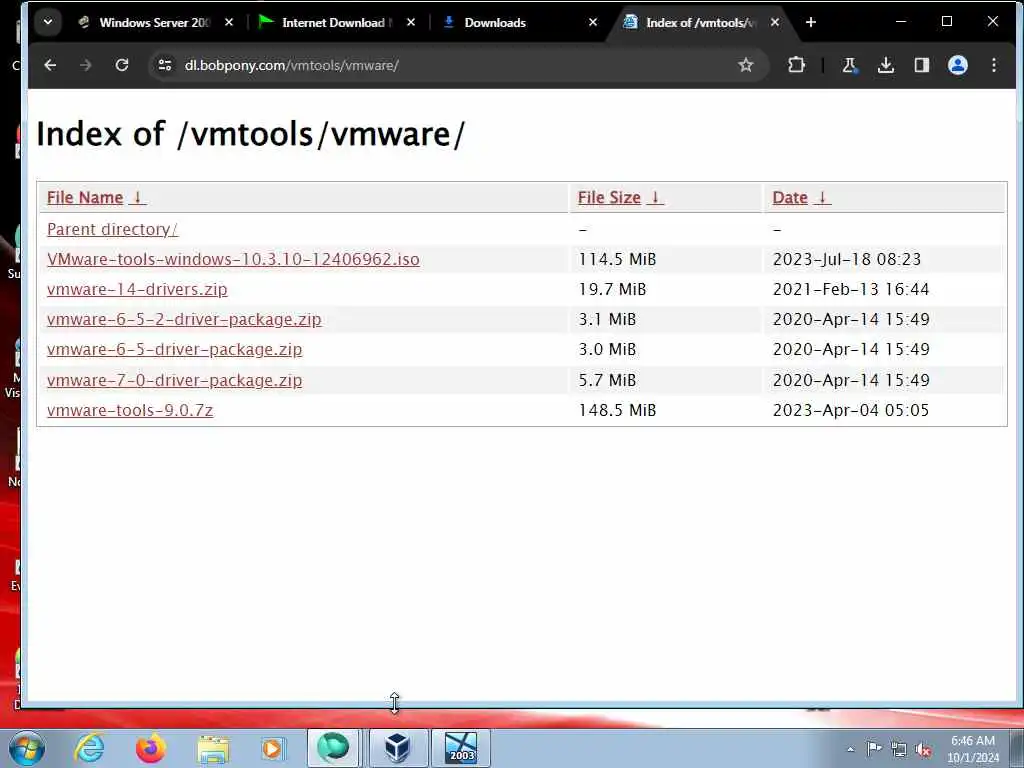Click the forward navigation arrow
This screenshot has height=768, width=1024.
[x=86, y=65]
